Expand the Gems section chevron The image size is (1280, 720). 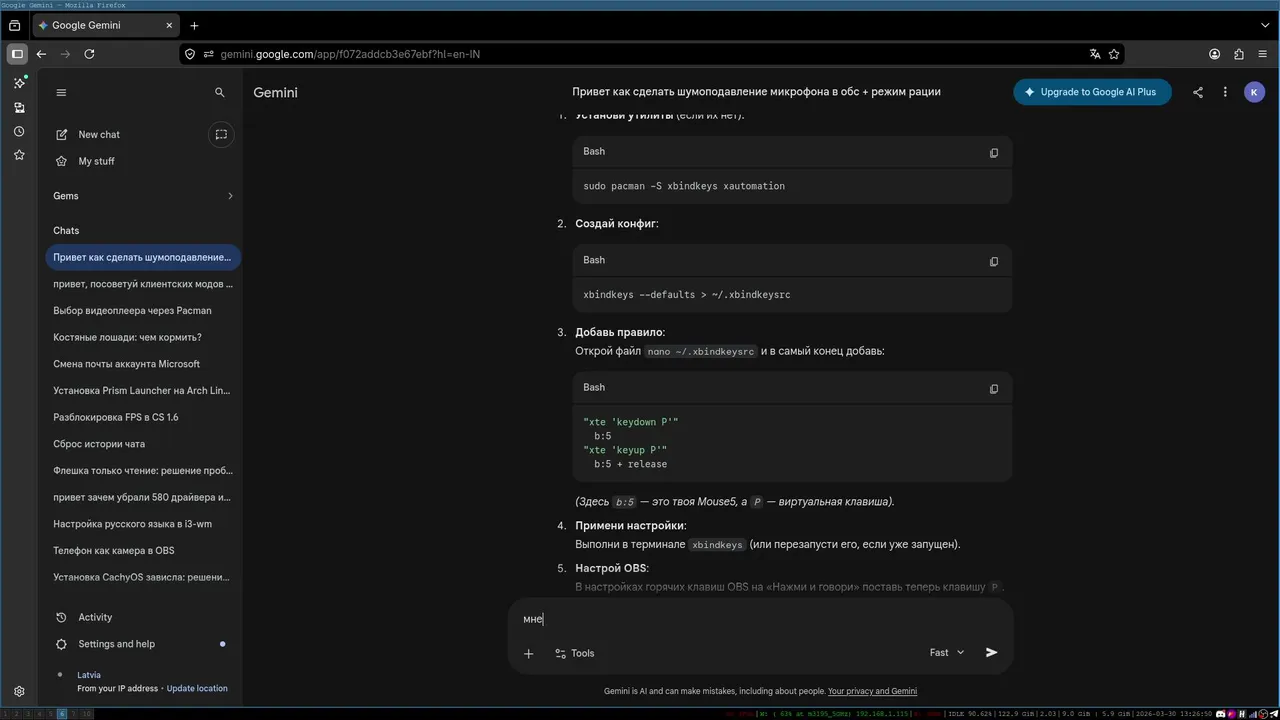tap(230, 196)
